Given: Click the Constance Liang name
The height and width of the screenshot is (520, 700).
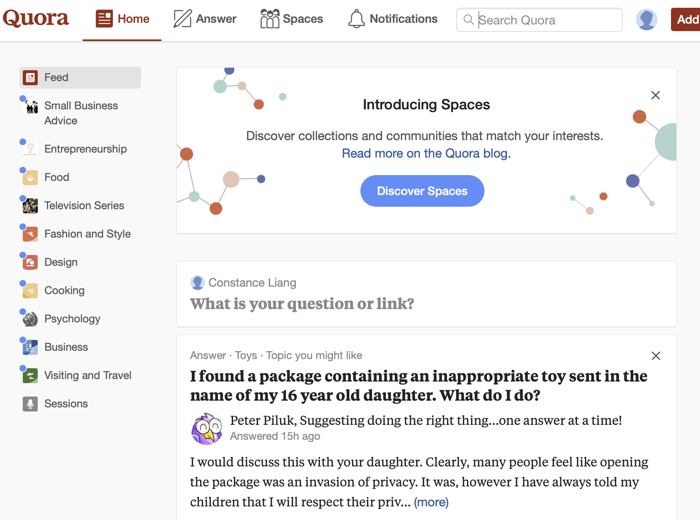Looking at the screenshot, I should [252, 283].
